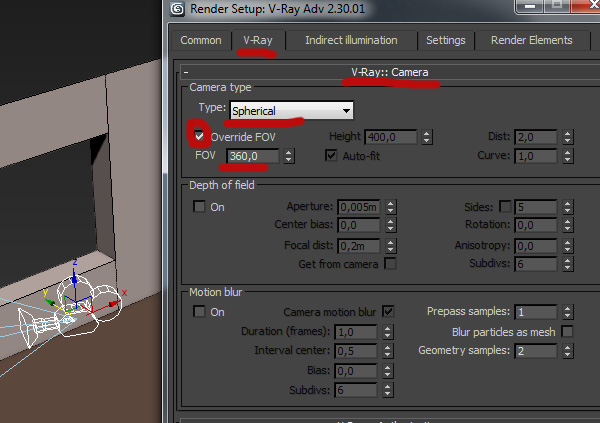Toggle the Sides checkbox
This screenshot has height=423, width=600.
click(x=505, y=207)
